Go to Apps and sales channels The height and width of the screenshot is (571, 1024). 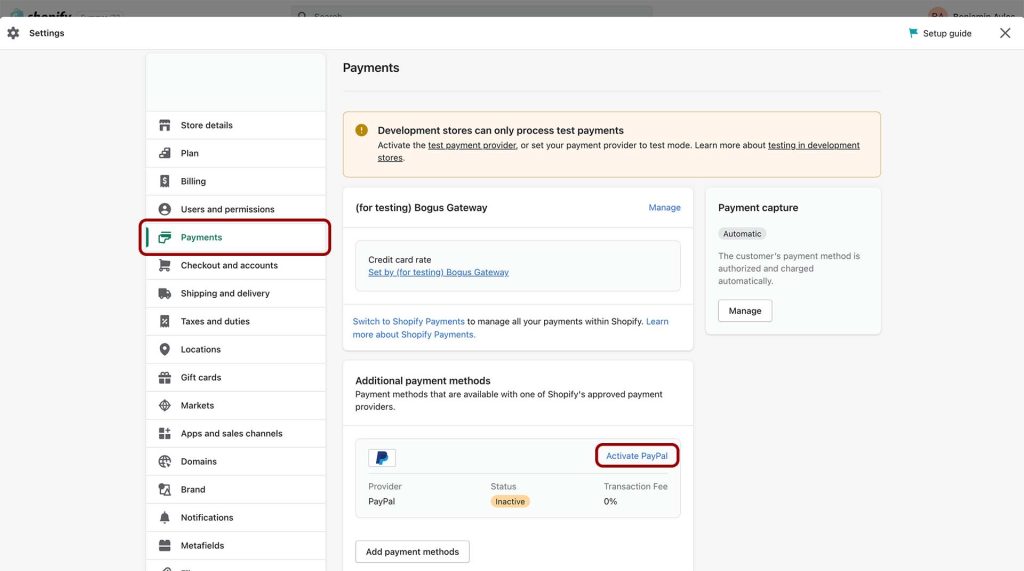231,433
